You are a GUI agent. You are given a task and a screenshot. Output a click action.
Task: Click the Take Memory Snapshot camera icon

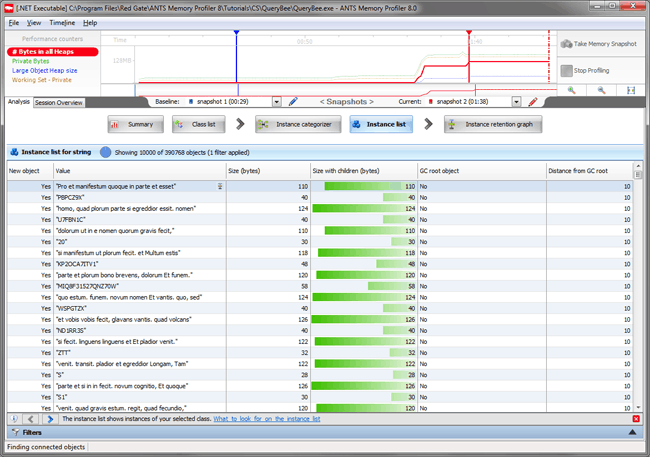click(x=567, y=45)
